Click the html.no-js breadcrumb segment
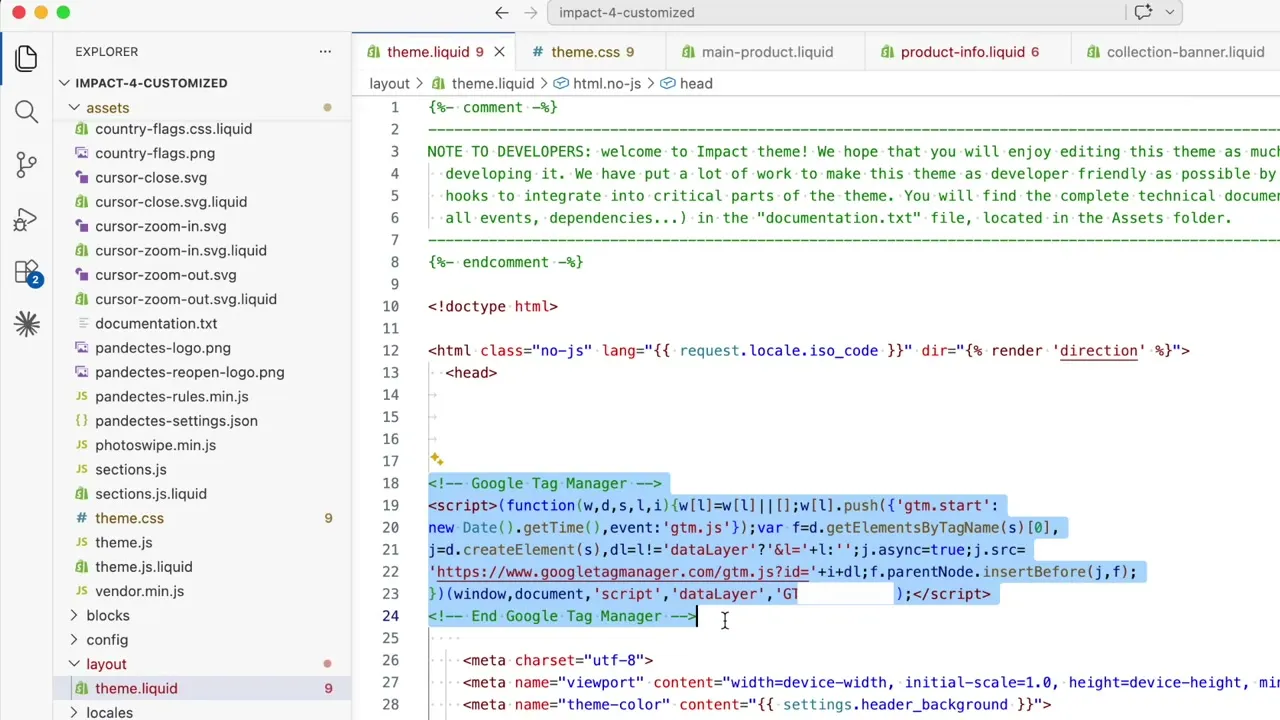Screen dimensions: 1280x720 [x=597, y=83]
